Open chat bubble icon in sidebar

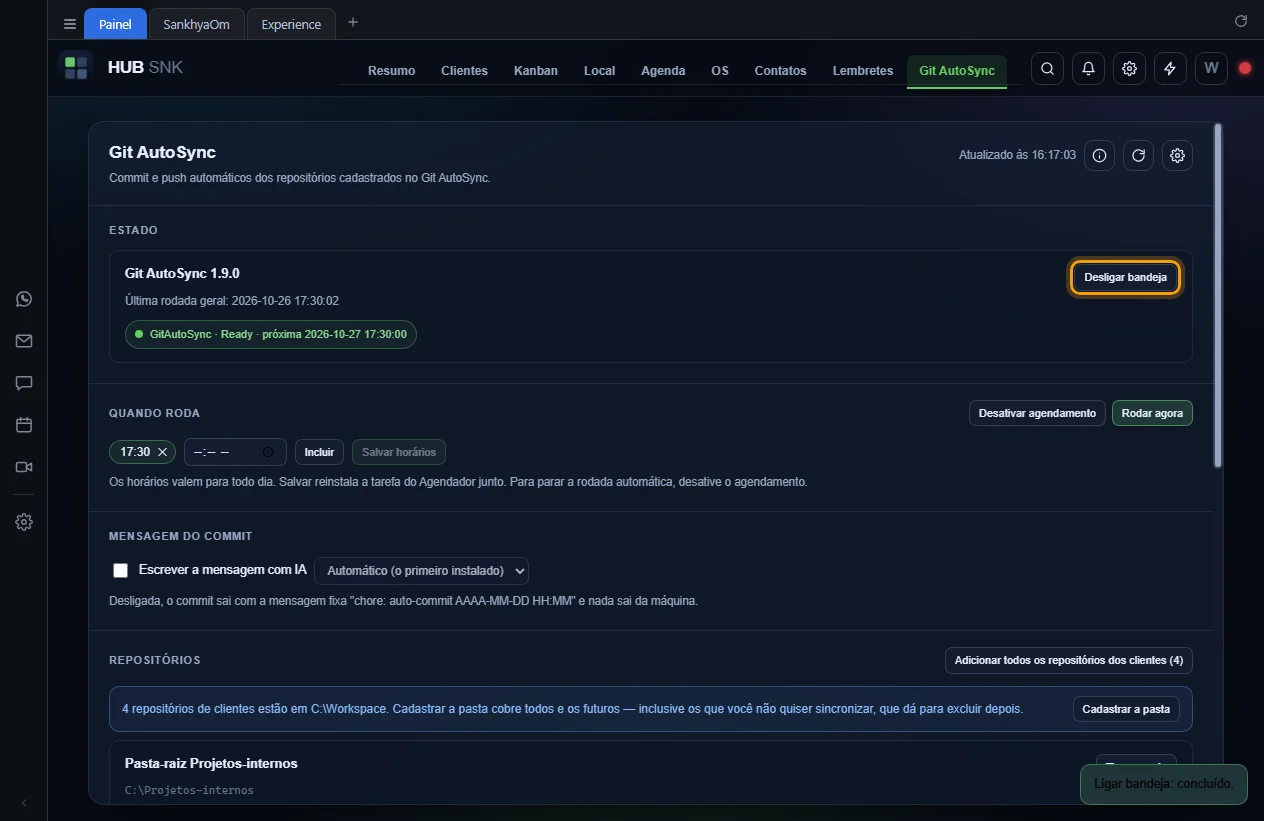point(24,383)
